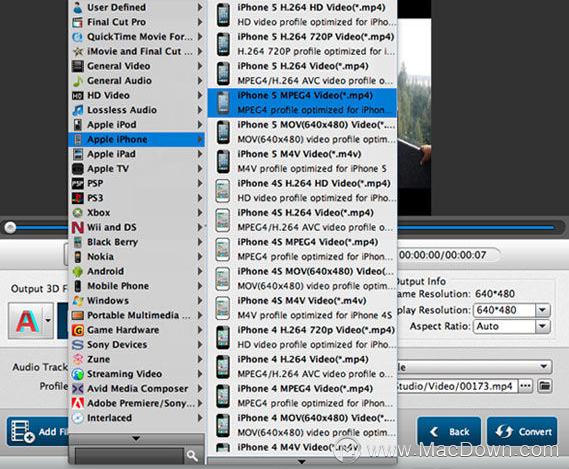Choose iPhone 4S MOV(640x480) Video profile
Image resolution: width=569 pixels, height=469 pixels.
(302, 278)
